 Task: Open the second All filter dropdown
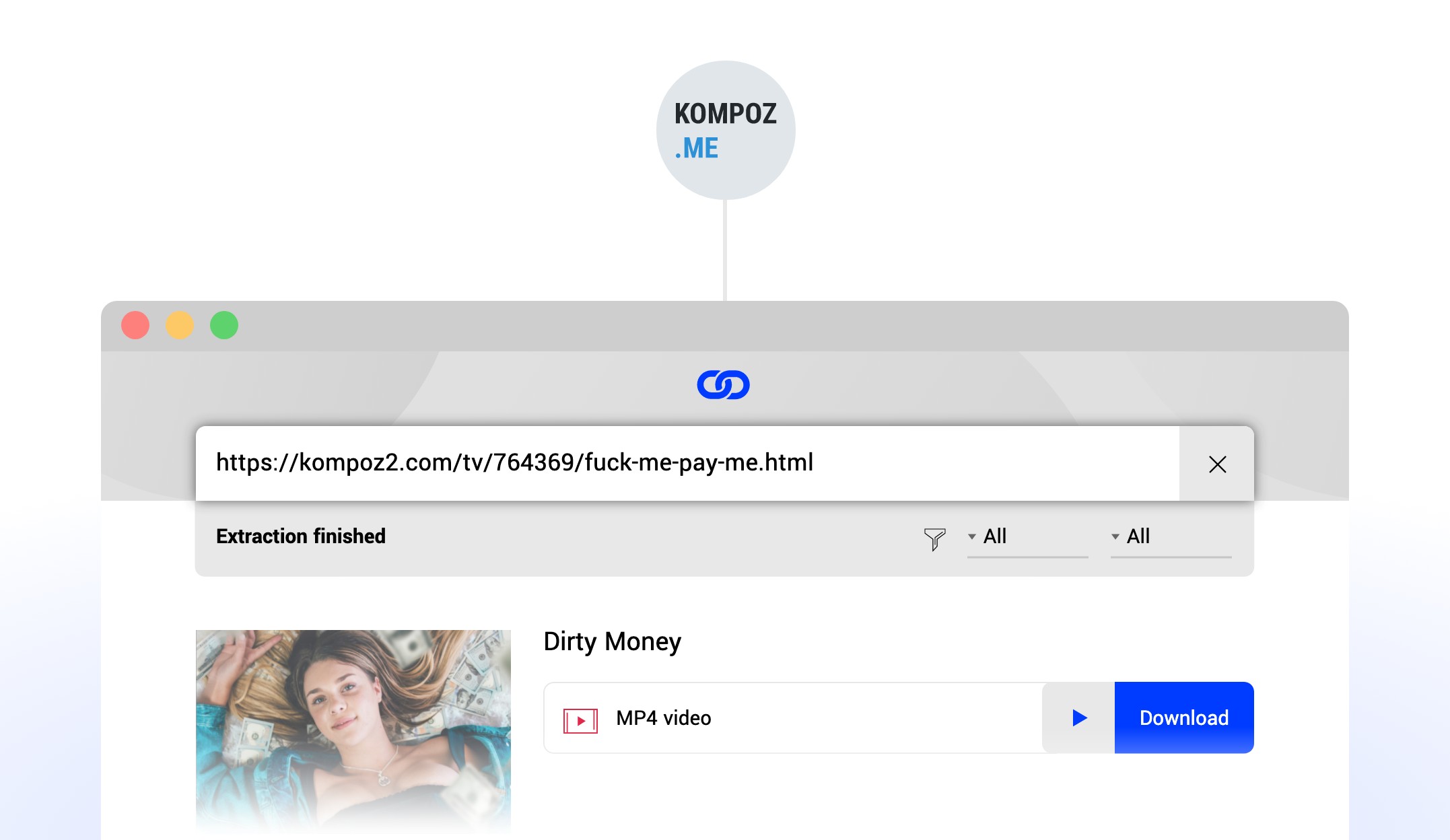click(x=1171, y=538)
